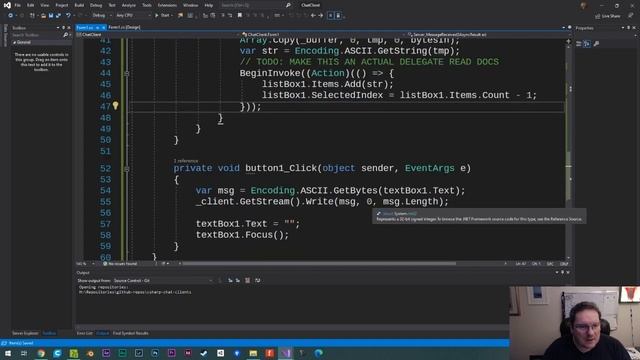Click the Save All icon
640x360 pixels.
(x=58, y=16)
